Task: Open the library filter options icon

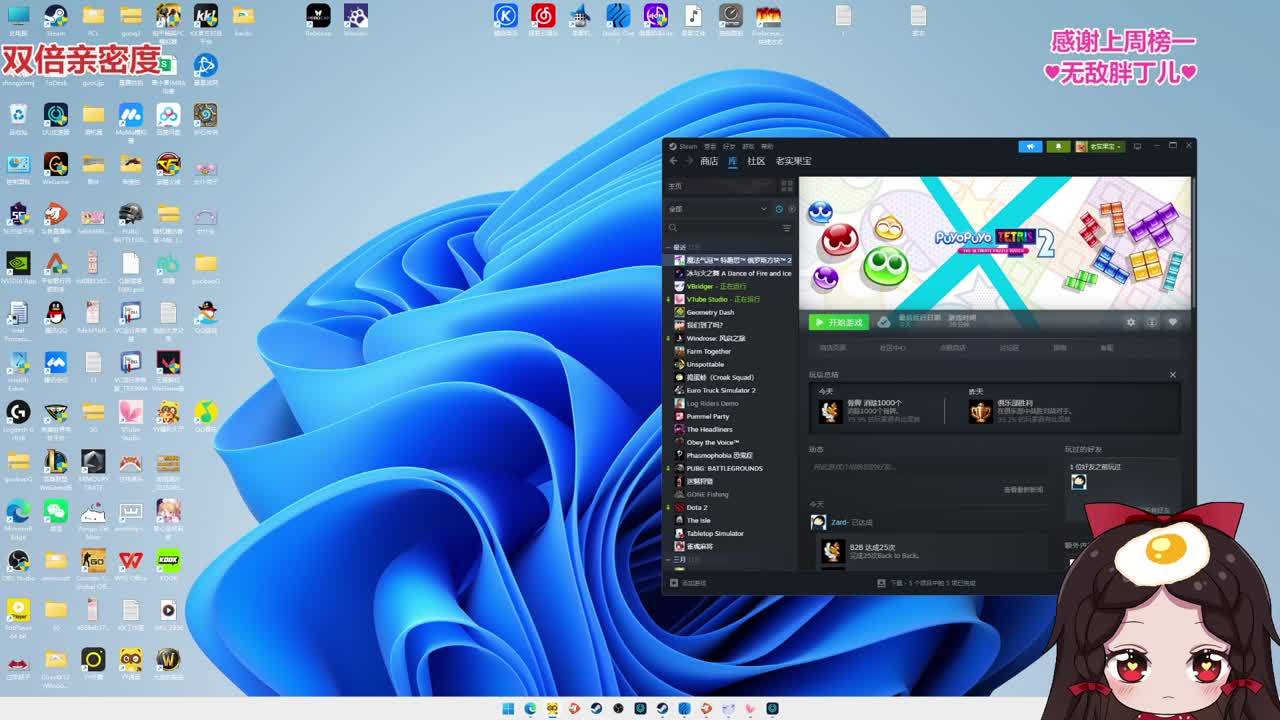Action: (787, 228)
